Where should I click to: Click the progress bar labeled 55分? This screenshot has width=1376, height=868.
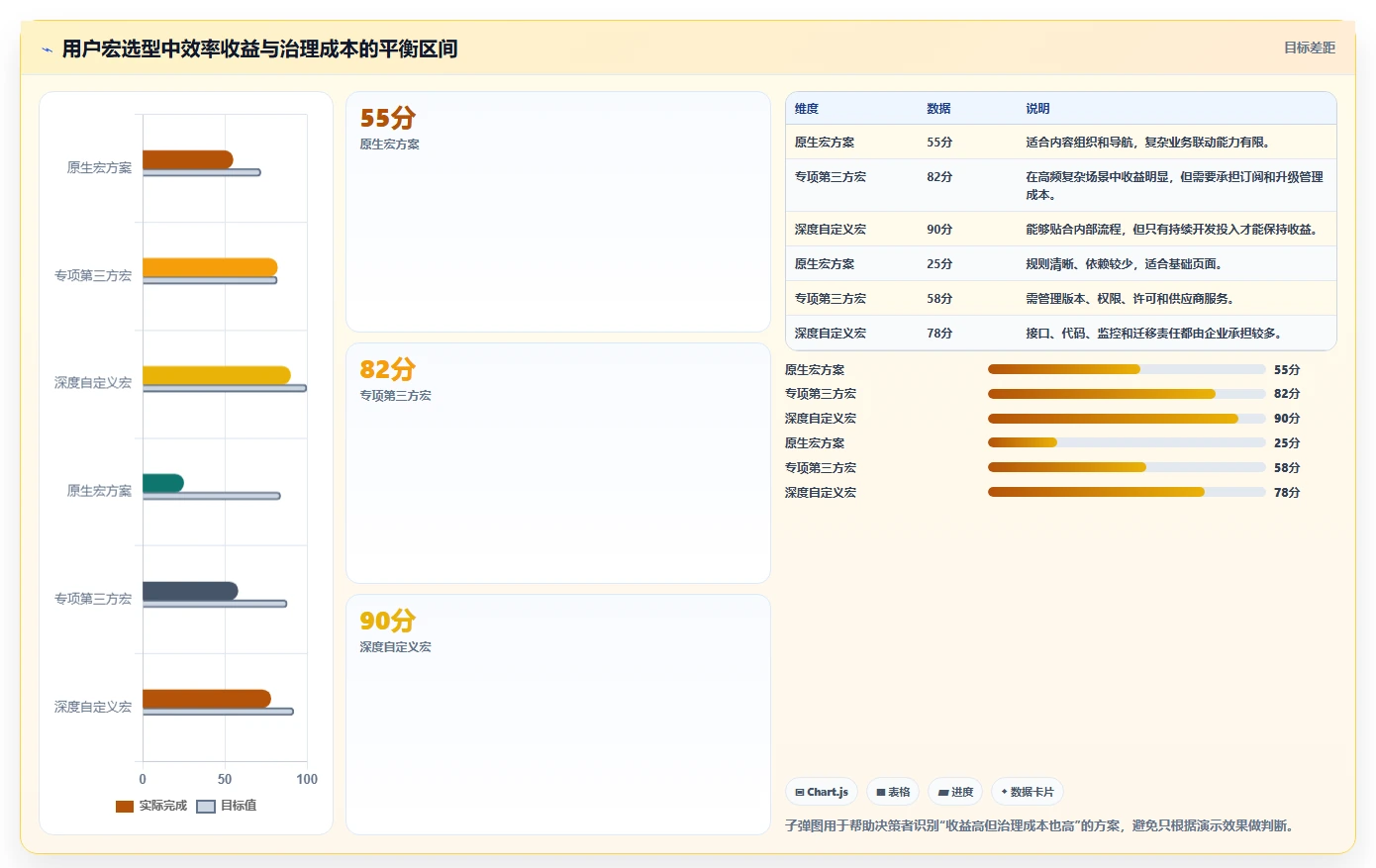click(x=1127, y=369)
